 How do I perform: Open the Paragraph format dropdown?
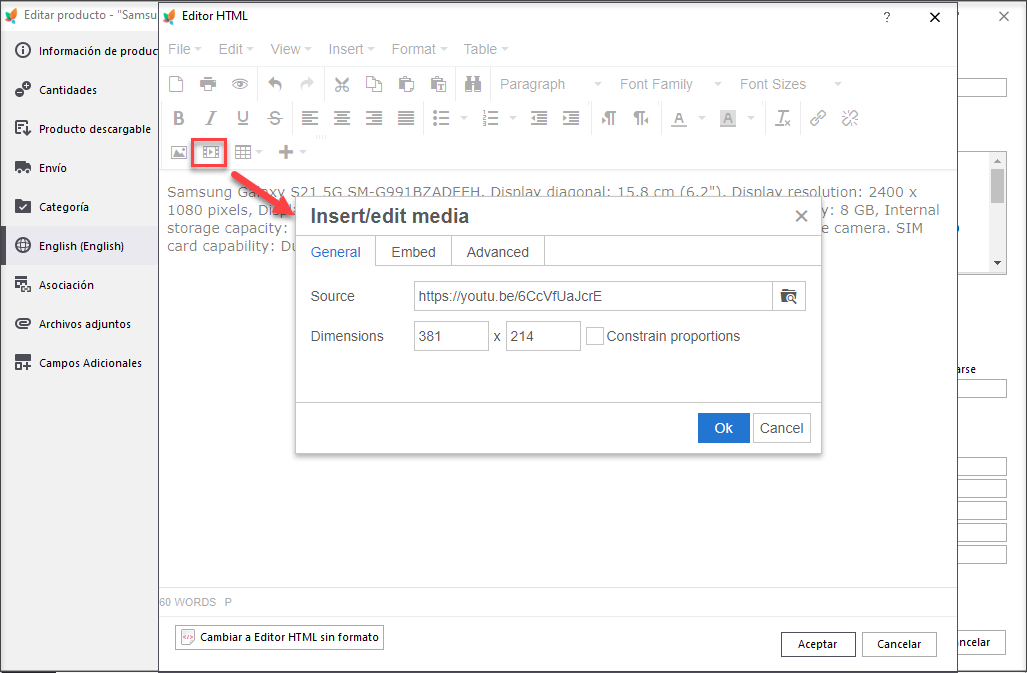click(x=551, y=84)
